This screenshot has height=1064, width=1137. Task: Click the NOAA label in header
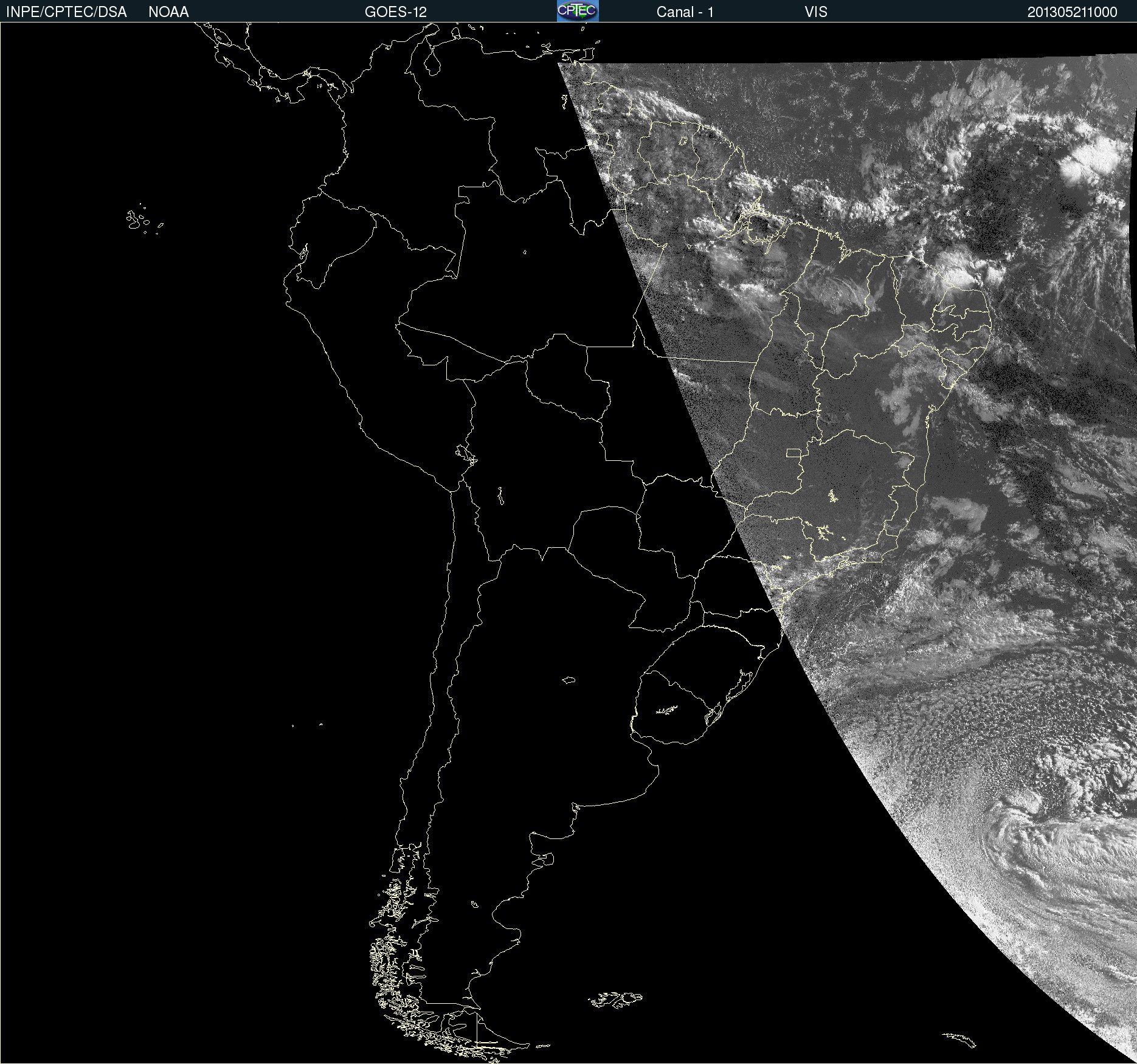click(168, 12)
